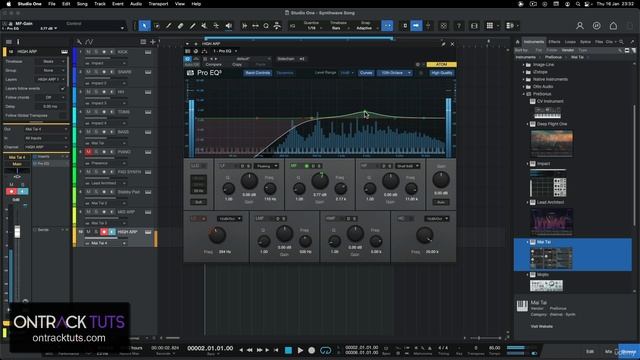640x360 pixels.
Task: Open the LF filter type Peaking dropdown
Action: (x=266, y=166)
